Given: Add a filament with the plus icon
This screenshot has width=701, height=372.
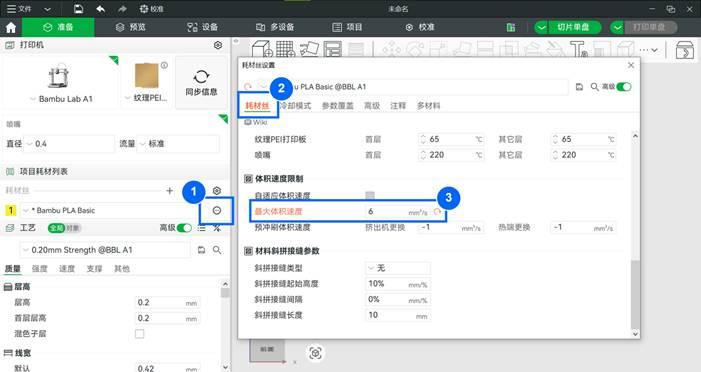Looking at the screenshot, I should pyautogui.click(x=169, y=191).
